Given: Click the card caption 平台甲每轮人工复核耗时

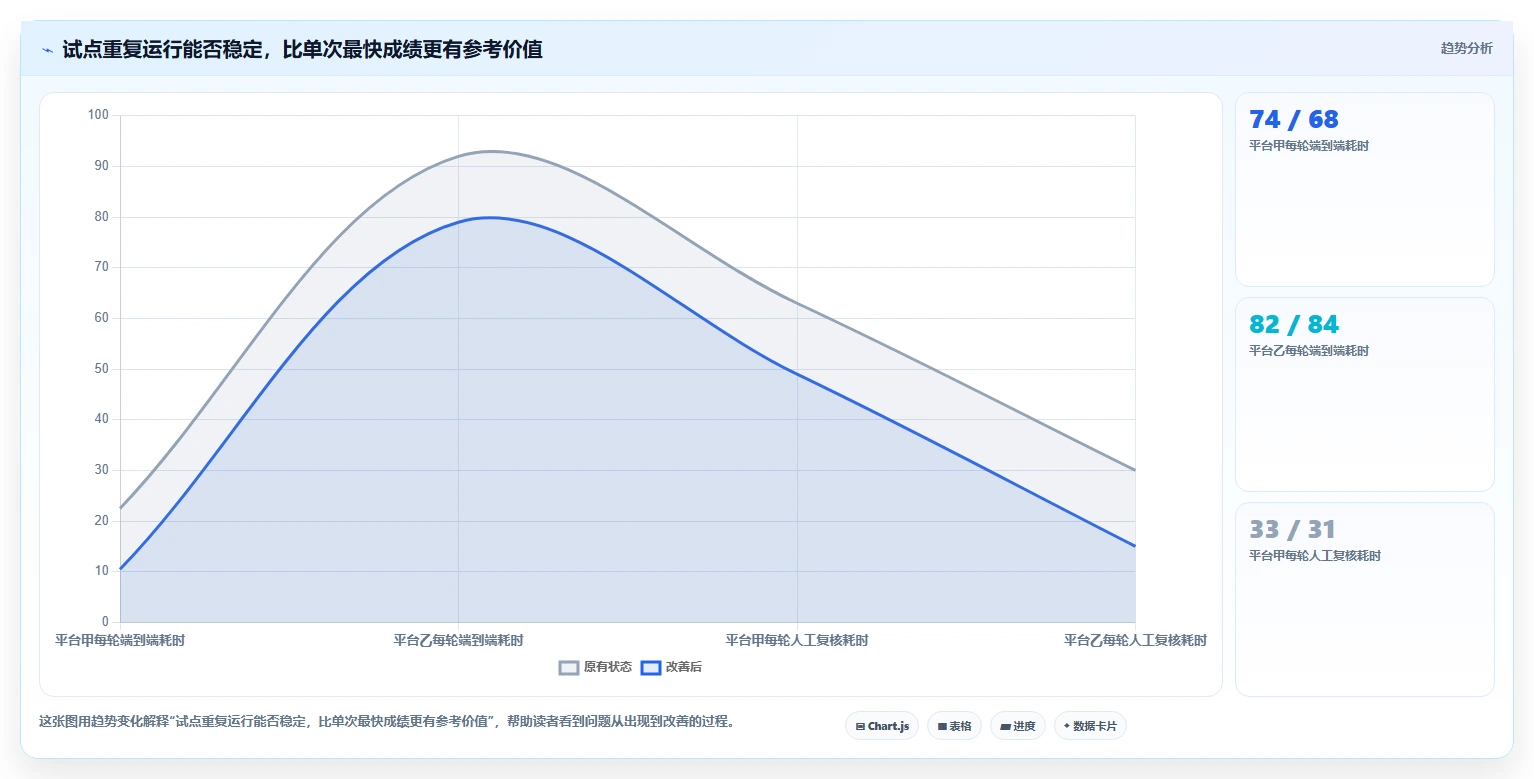Looking at the screenshot, I should click(1315, 556).
